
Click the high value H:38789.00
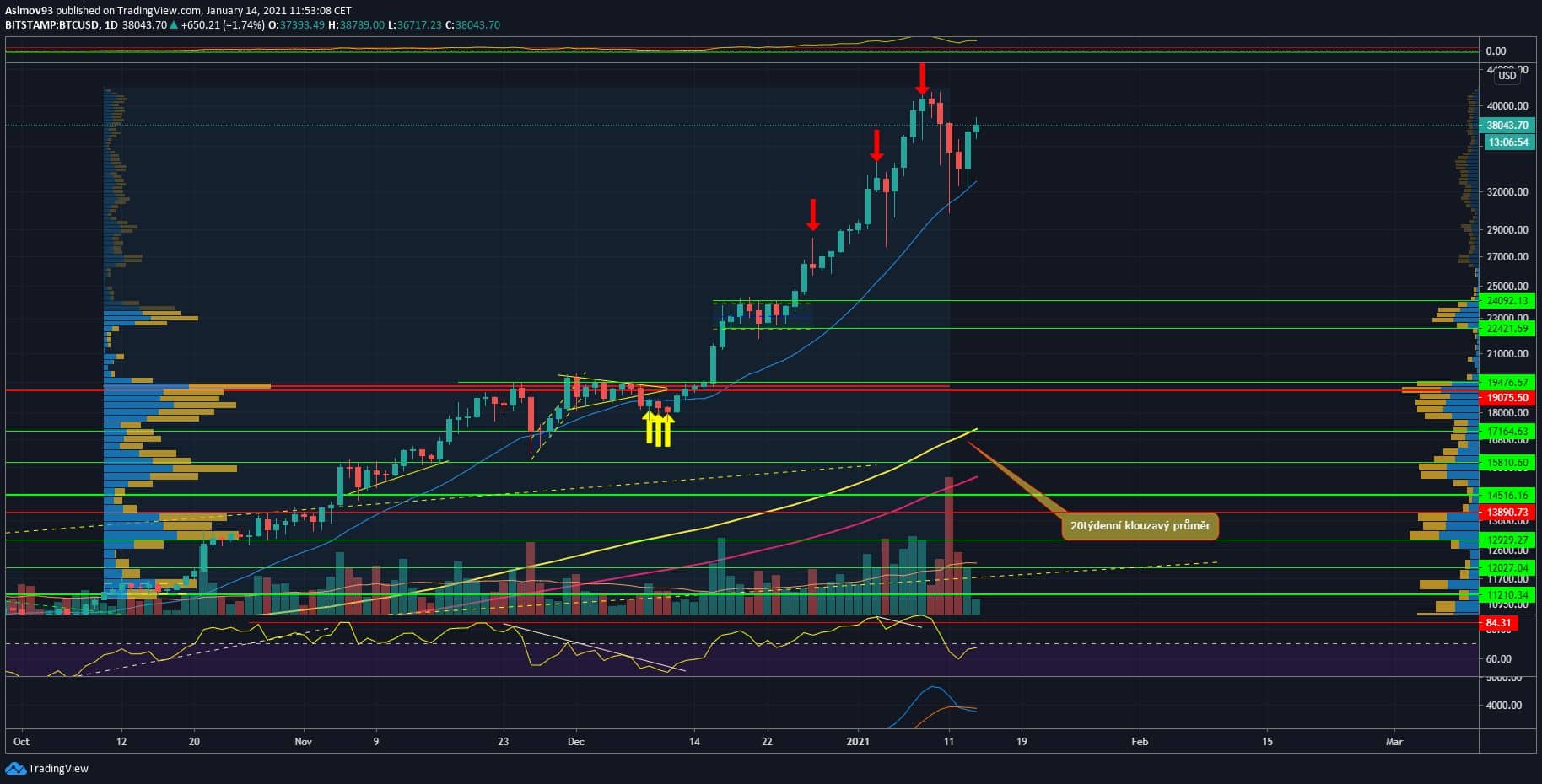pos(356,25)
